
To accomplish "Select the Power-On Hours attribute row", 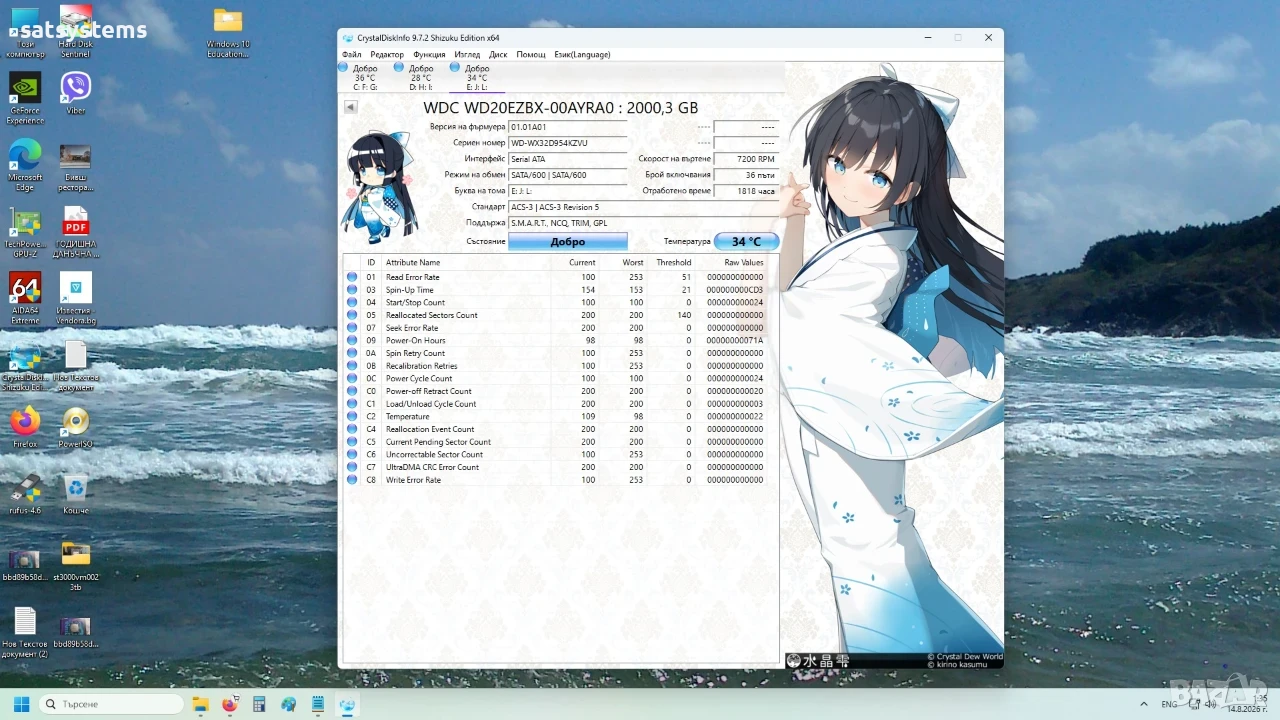I will (x=560, y=340).
